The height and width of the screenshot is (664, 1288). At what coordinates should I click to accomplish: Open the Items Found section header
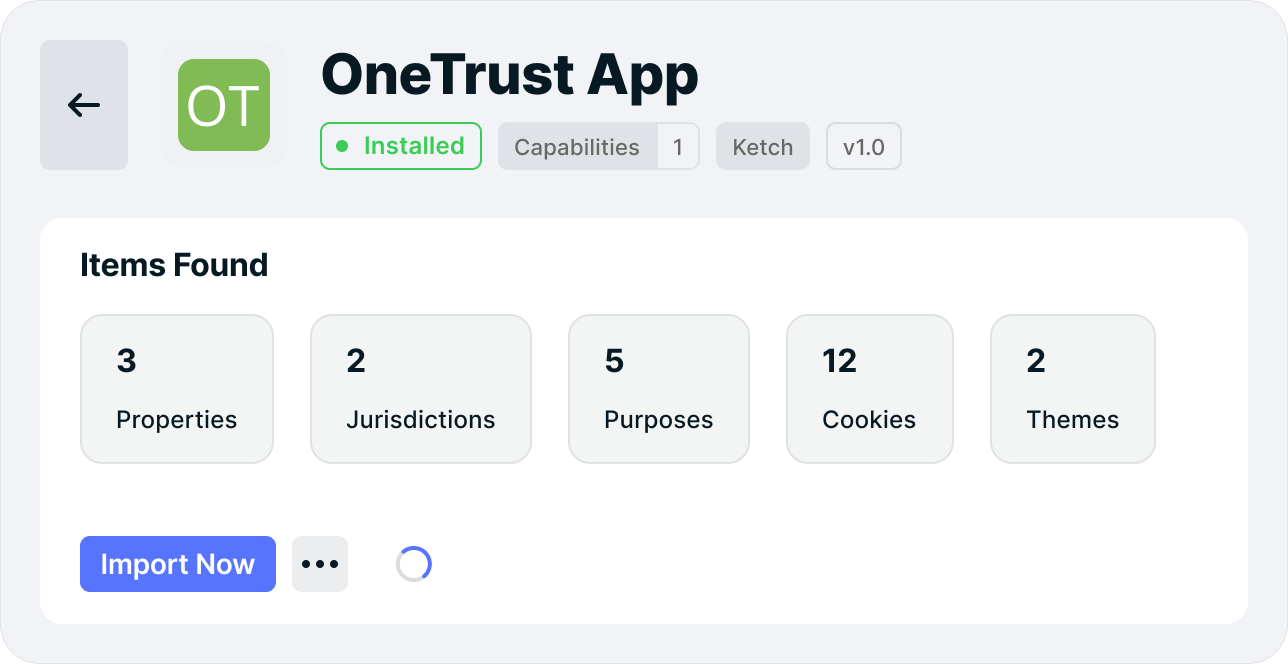coord(174,265)
